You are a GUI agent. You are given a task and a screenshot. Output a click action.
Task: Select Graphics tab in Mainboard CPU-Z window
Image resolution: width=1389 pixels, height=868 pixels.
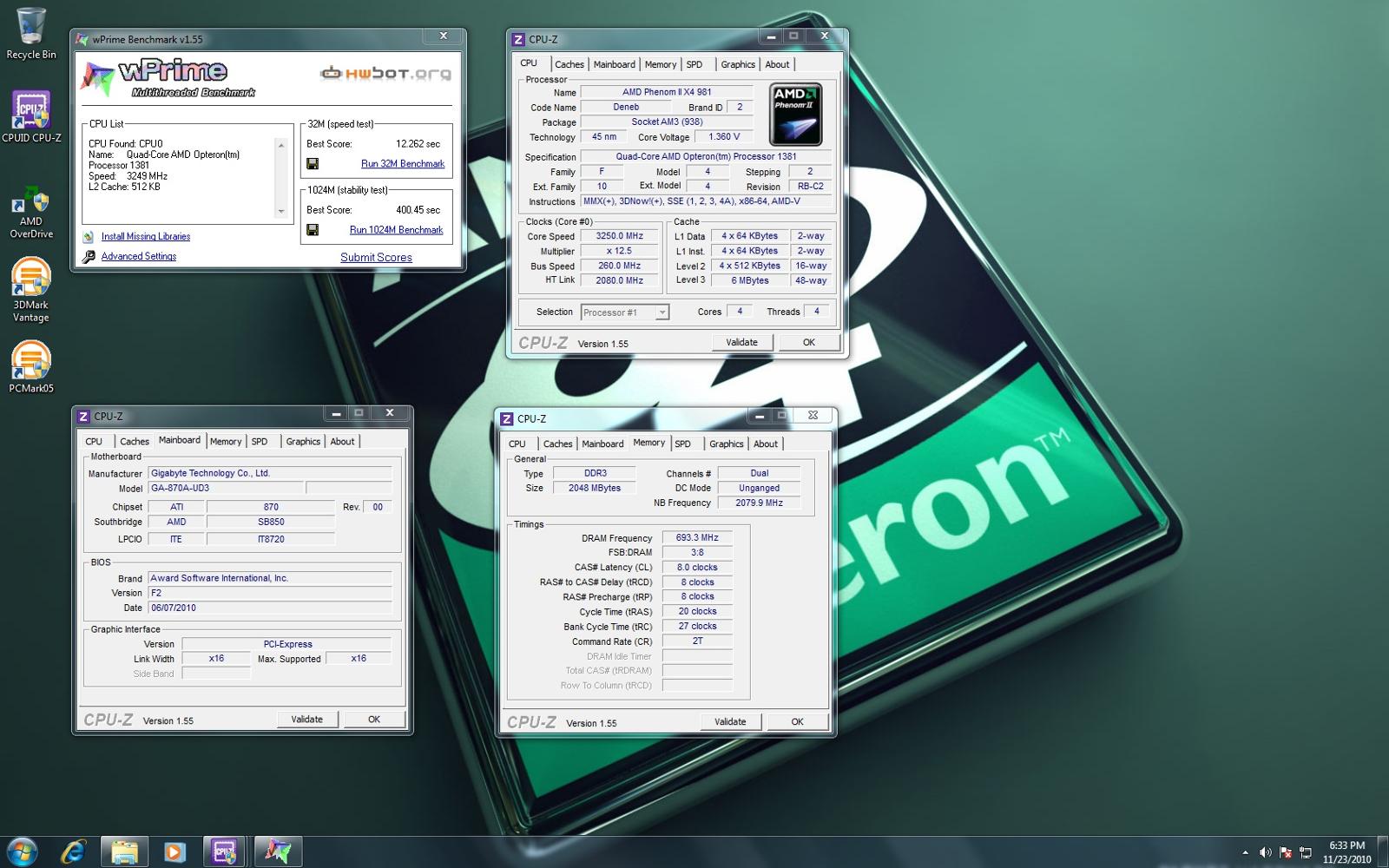coord(303,441)
